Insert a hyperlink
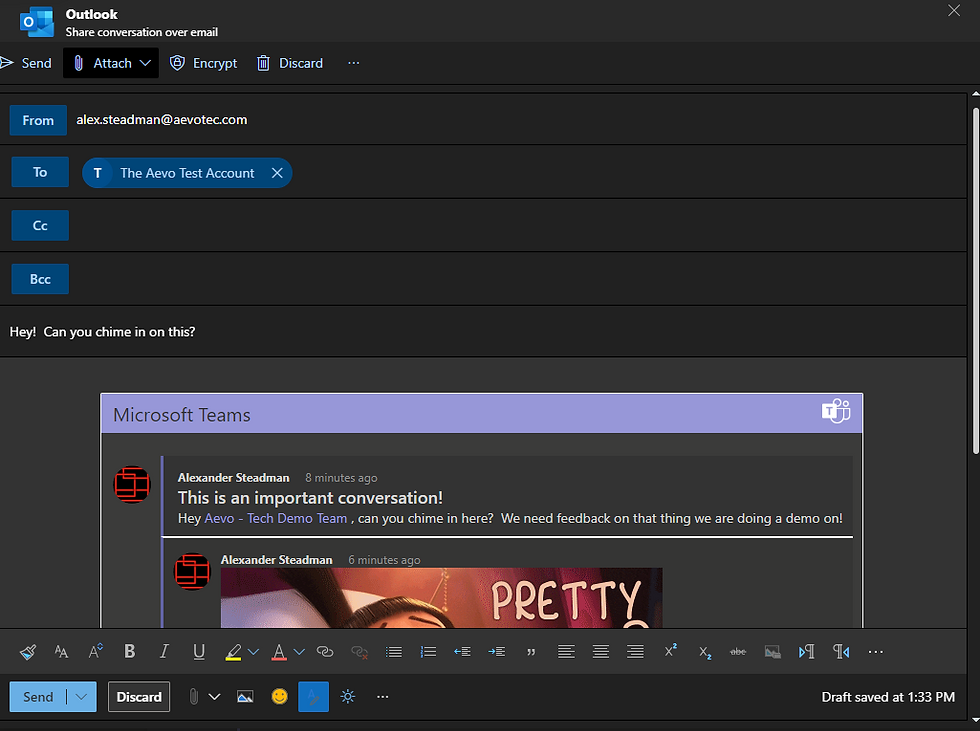This screenshot has width=980, height=731. tap(325, 652)
